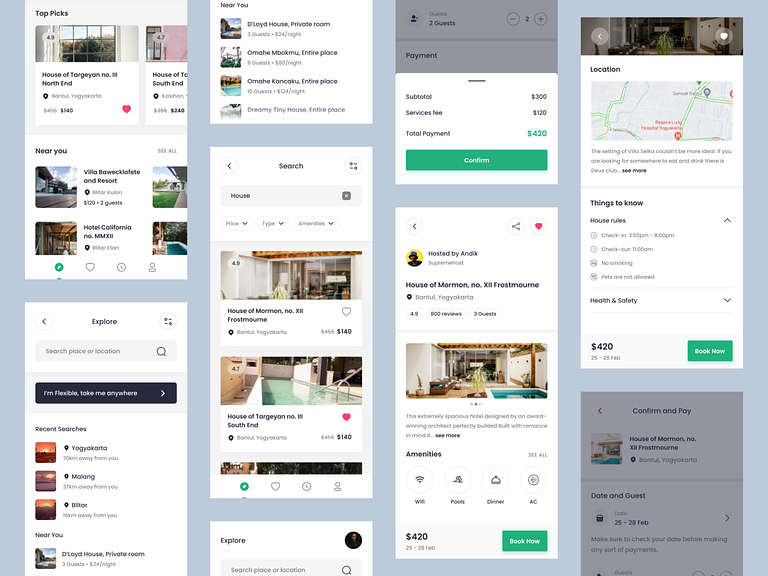The width and height of the screenshot is (768, 576).
Task: Toggle the heart on House of Targeyan North End
Action: (x=126, y=109)
